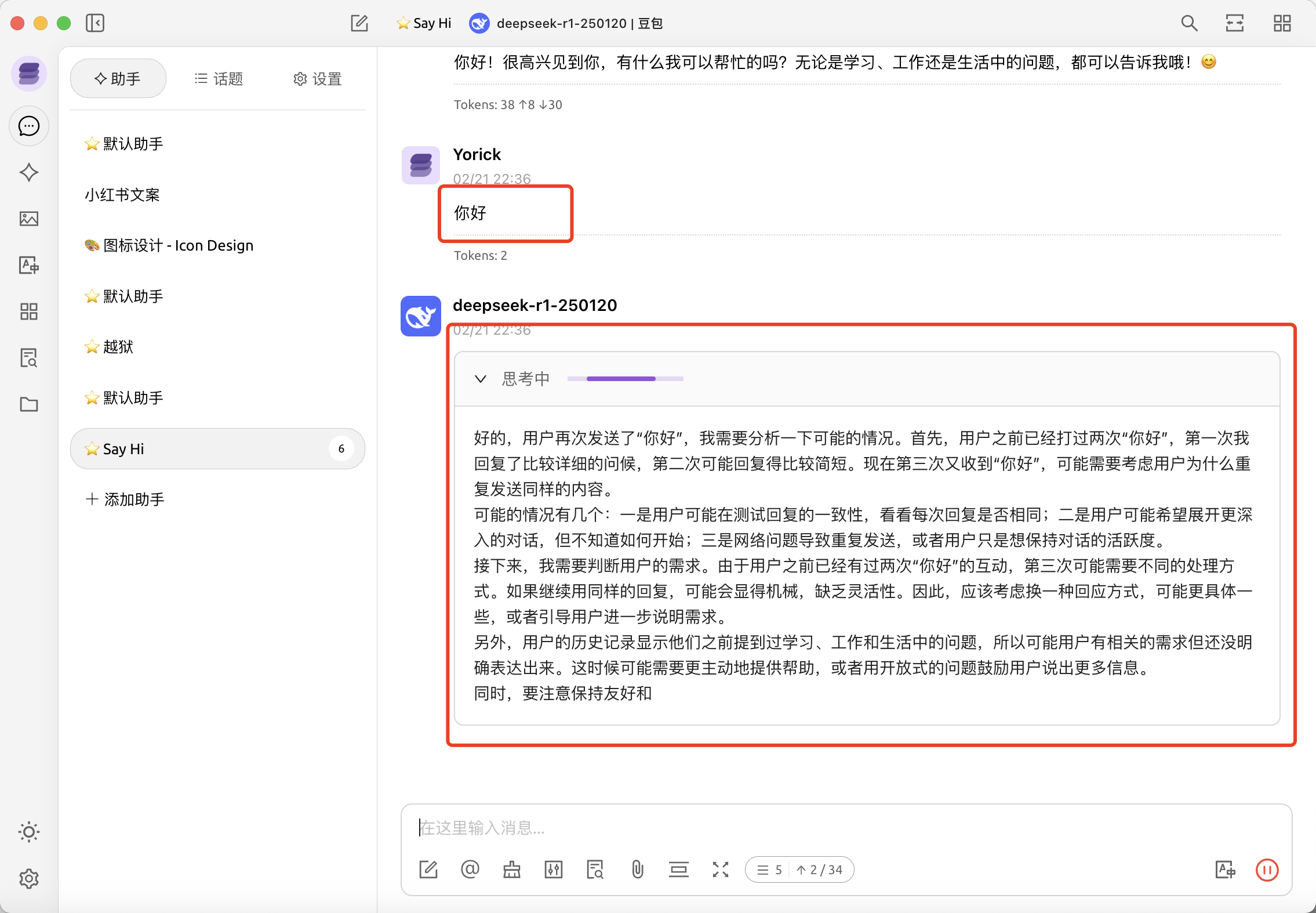Screen dimensions: 1316x913
Task: Select the 小红书文案 assistant
Action: point(122,195)
